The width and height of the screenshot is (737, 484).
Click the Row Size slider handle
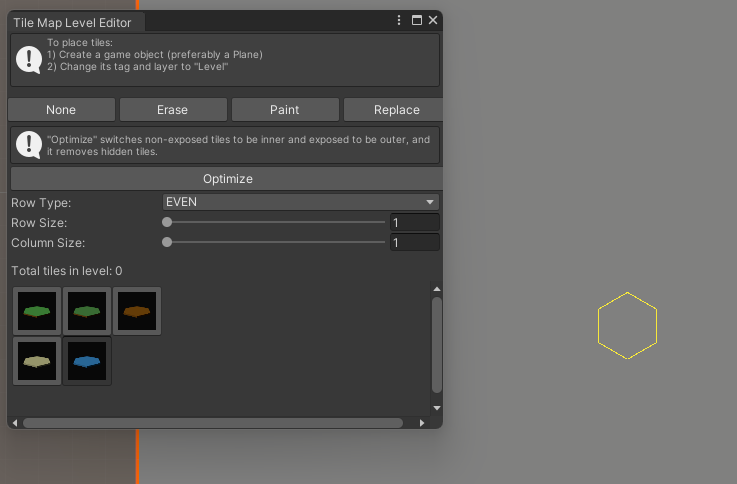(x=167, y=222)
